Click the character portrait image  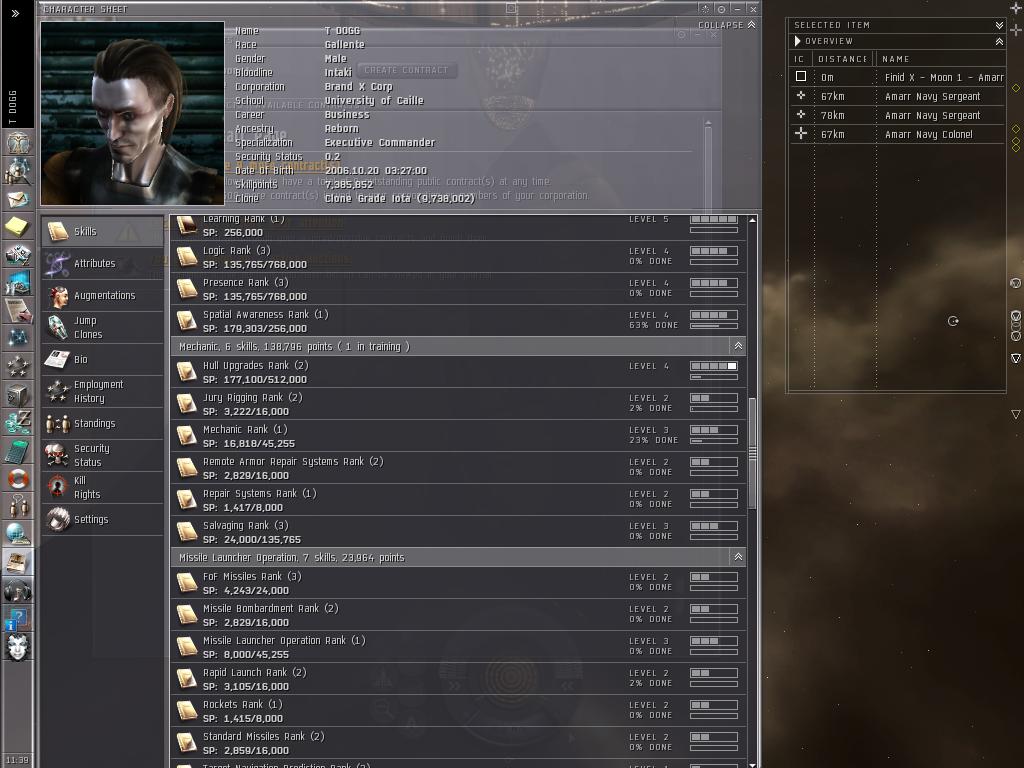point(133,114)
